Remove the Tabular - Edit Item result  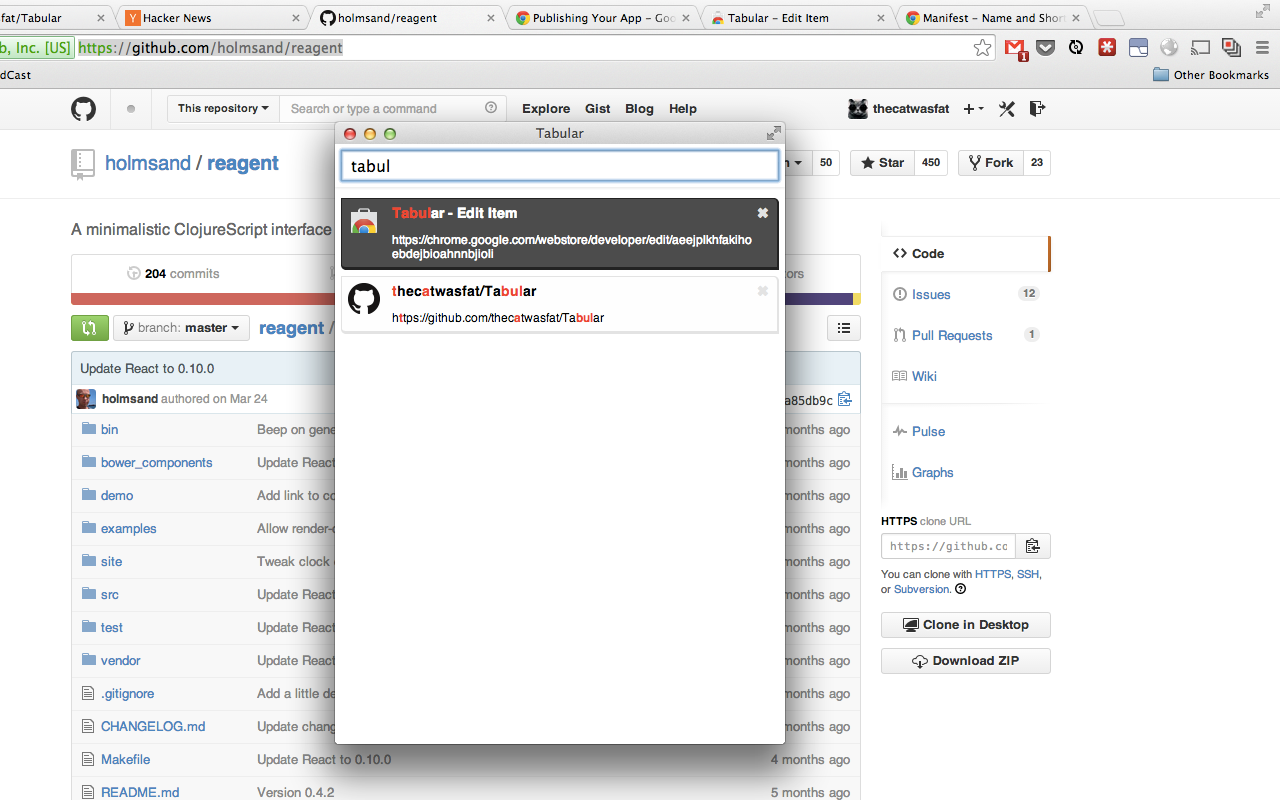click(x=763, y=213)
